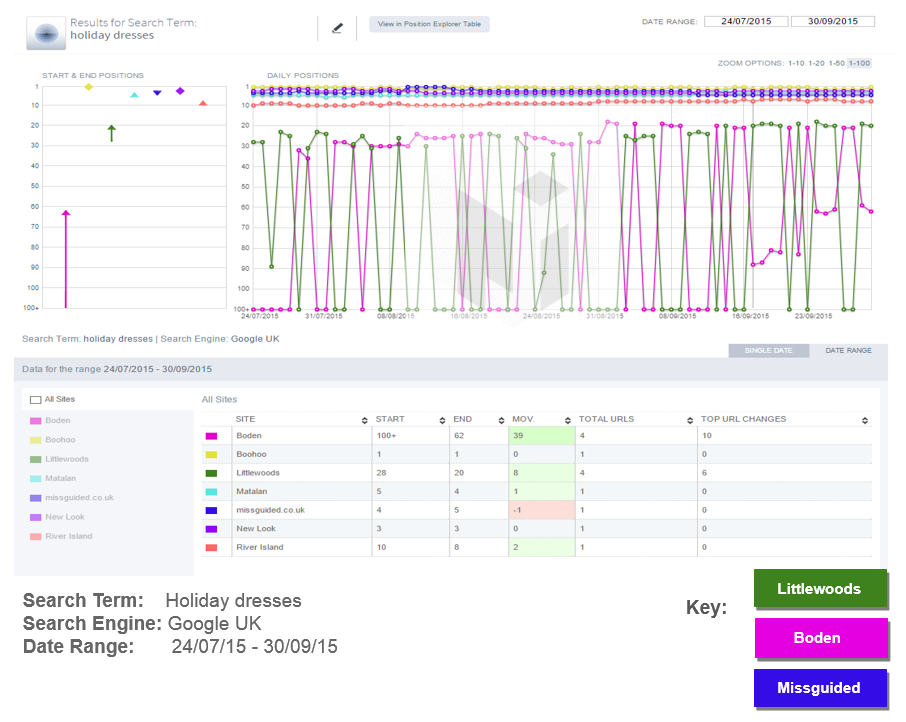
Task: Click green up arrow in start-end chart
Action: click(112, 133)
